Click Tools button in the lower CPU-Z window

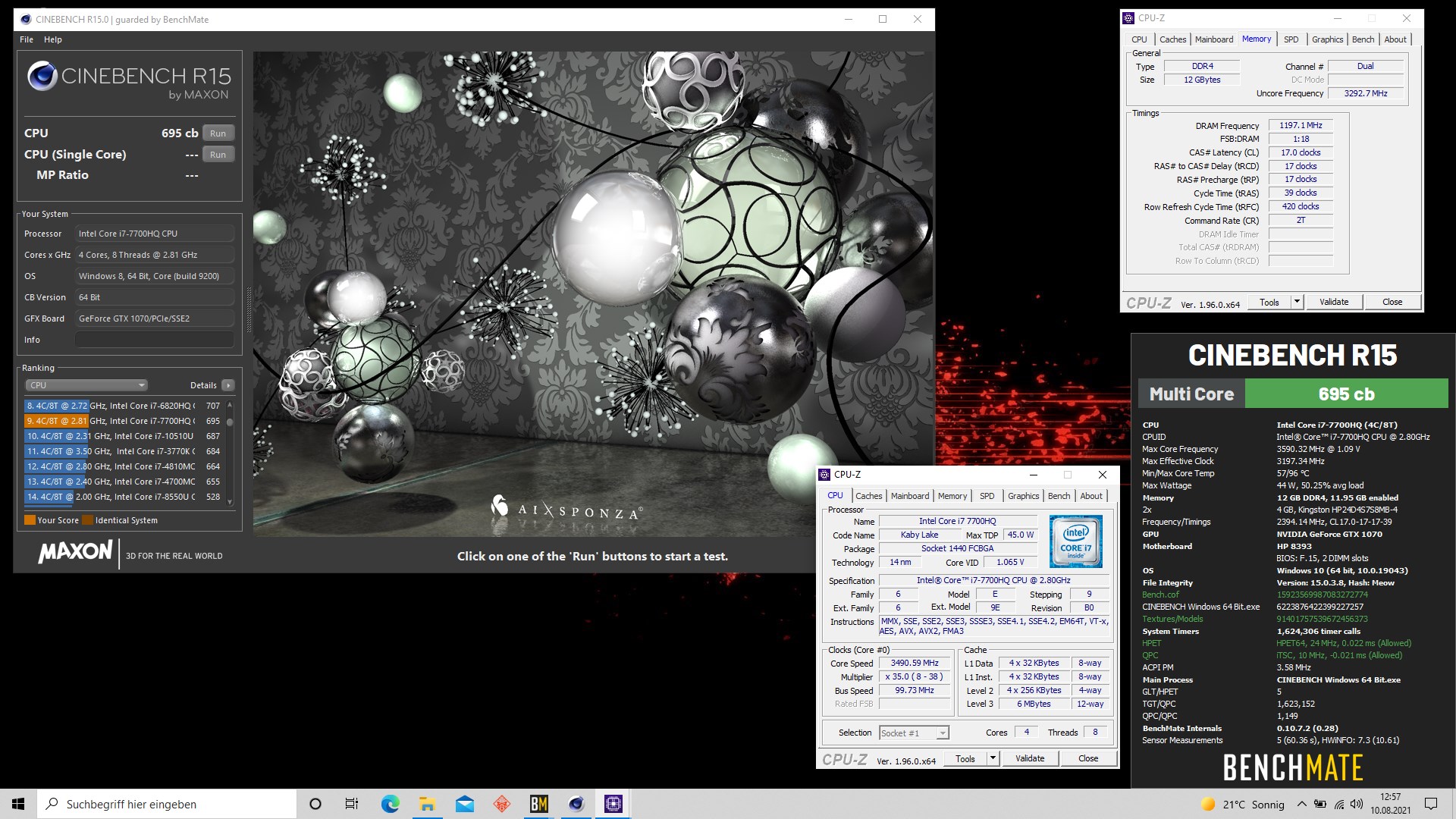[965, 758]
